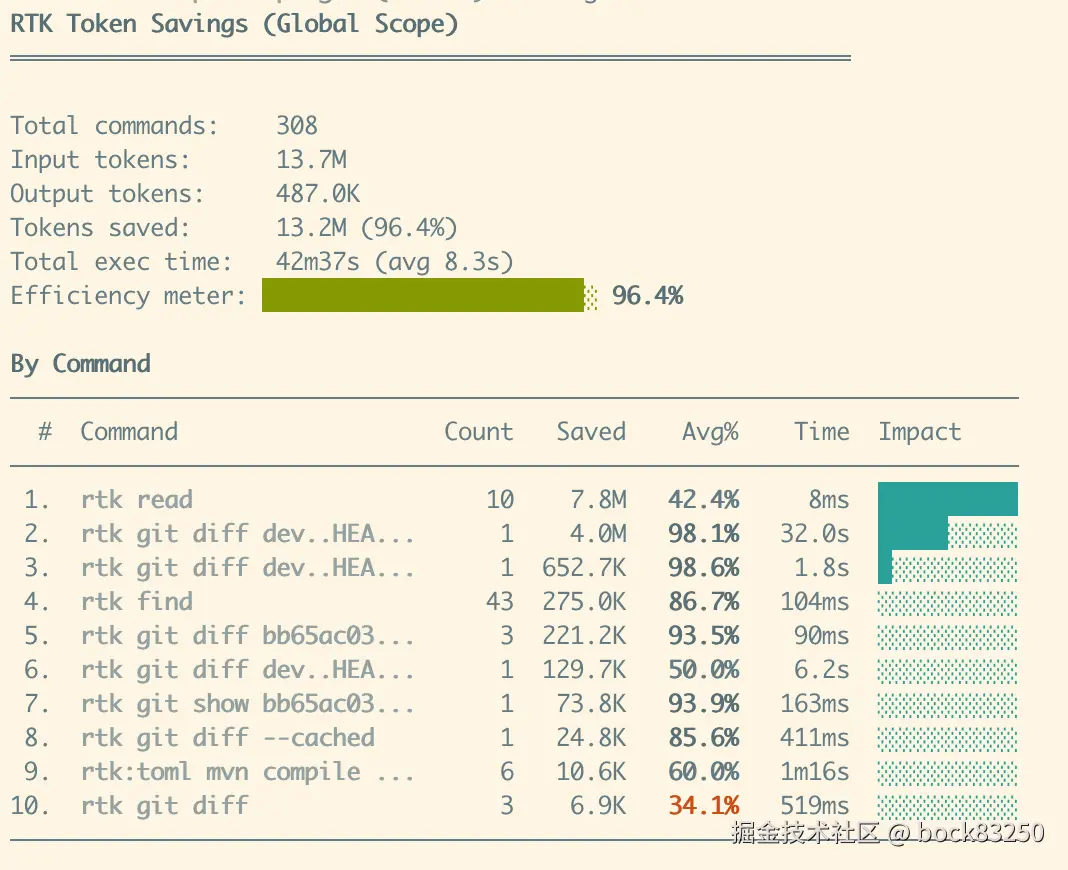The height and width of the screenshot is (870, 1068).
Task: Click the 24.8K saved value
Action: [x=591, y=738]
